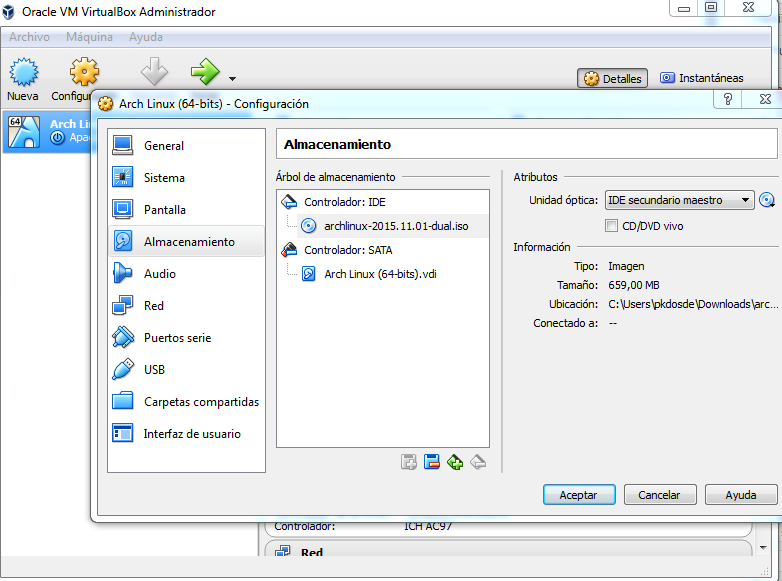Click the Nueva toolbar icon
This screenshot has width=782, height=581.
(x=23, y=78)
